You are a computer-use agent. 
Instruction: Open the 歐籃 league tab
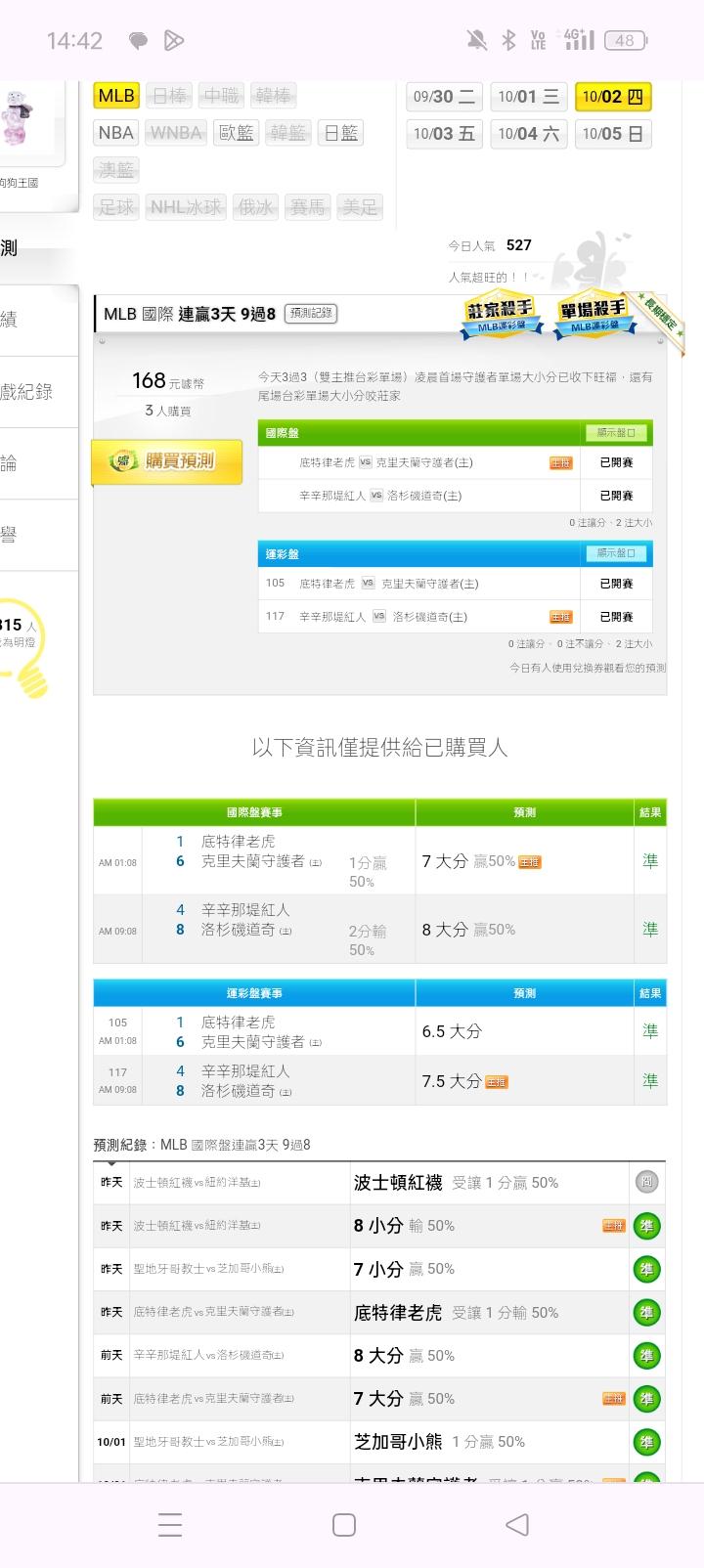237,133
